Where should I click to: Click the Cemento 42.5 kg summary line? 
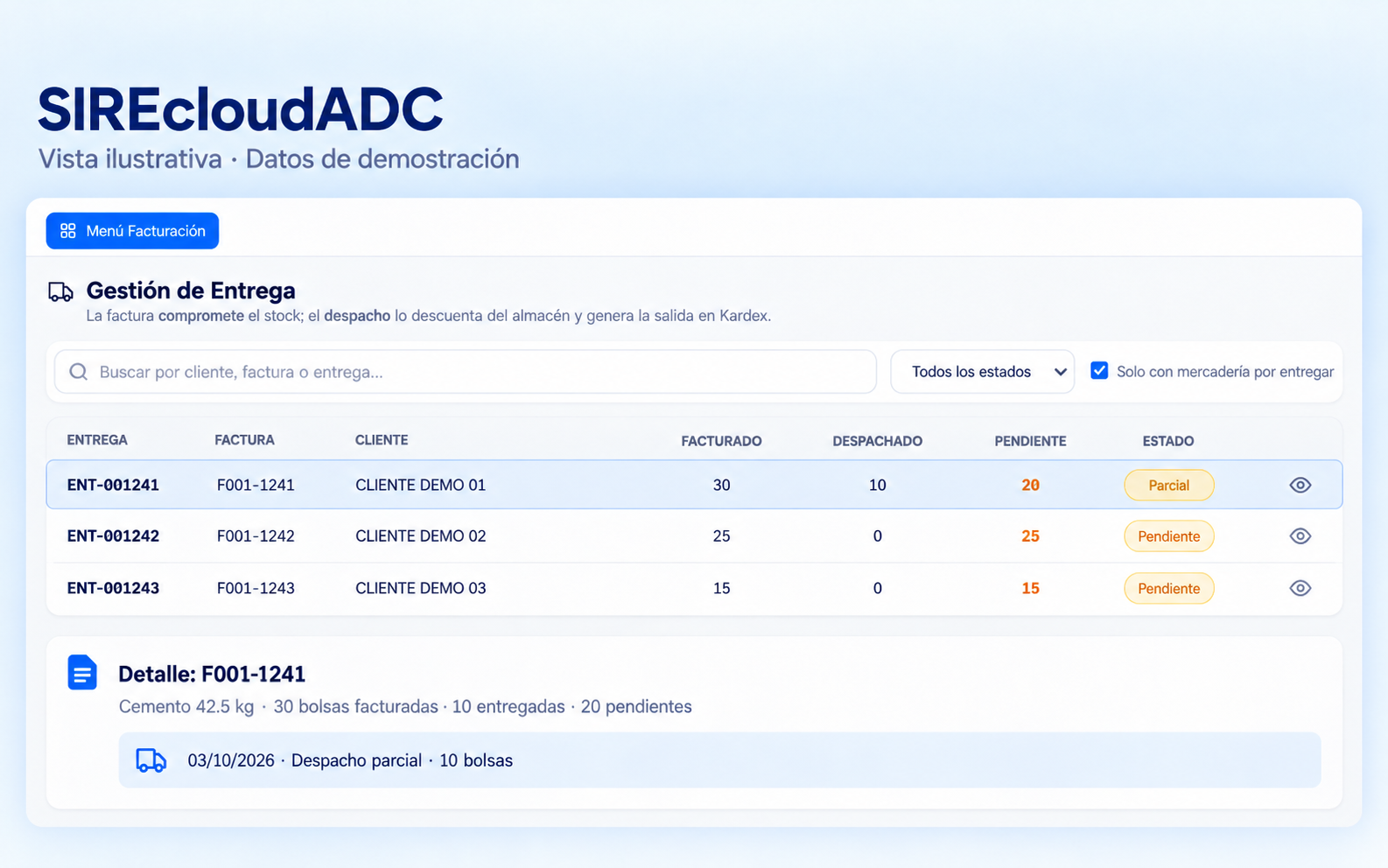click(405, 707)
